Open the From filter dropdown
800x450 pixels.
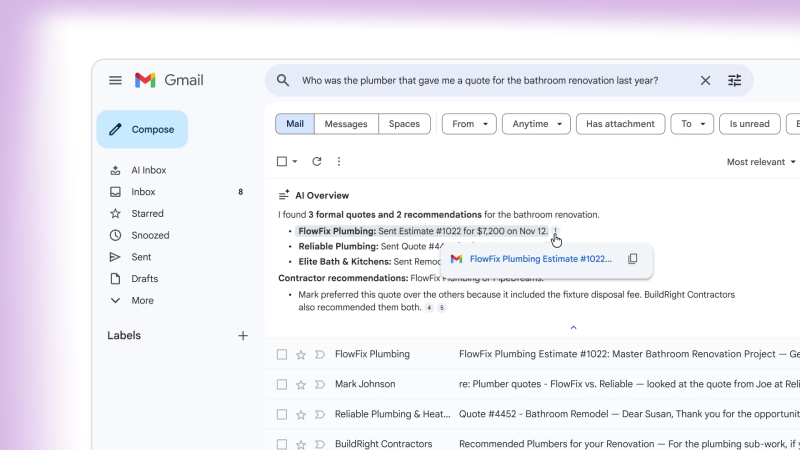click(469, 124)
